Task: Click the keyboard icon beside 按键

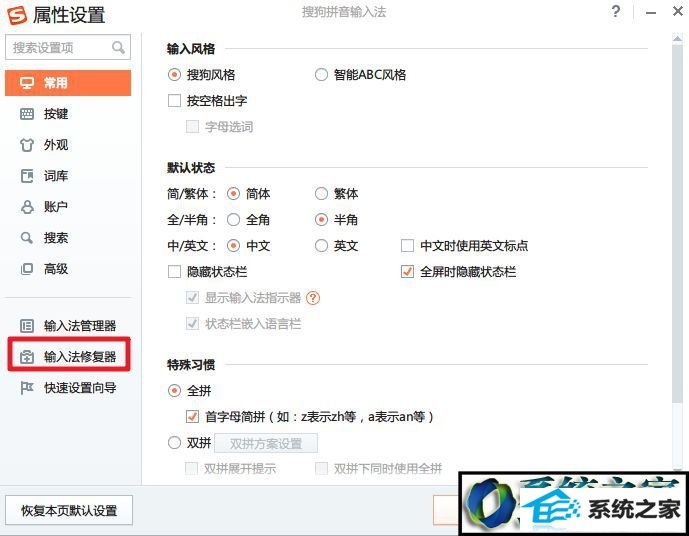Action: [27, 114]
